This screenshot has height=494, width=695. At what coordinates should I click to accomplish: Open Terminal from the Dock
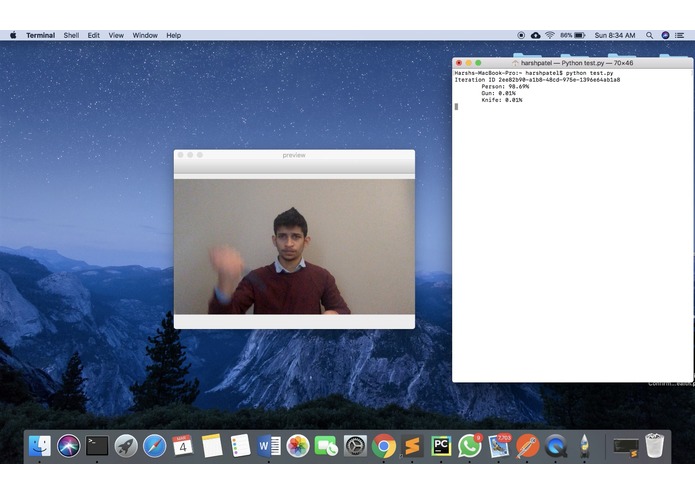point(97,446)
